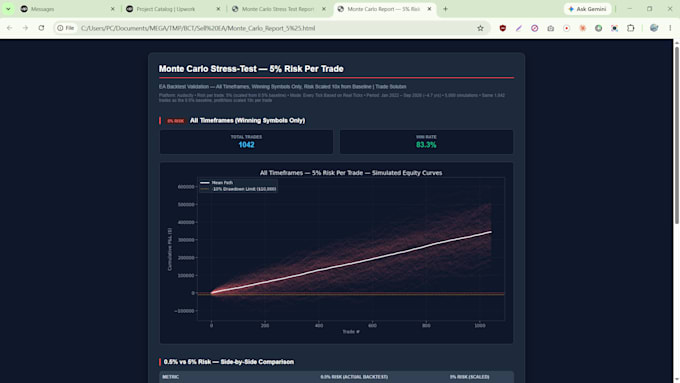Open the circular slash extension icon
Viewport: 680px width, 383px height.
tap(535, 28)
